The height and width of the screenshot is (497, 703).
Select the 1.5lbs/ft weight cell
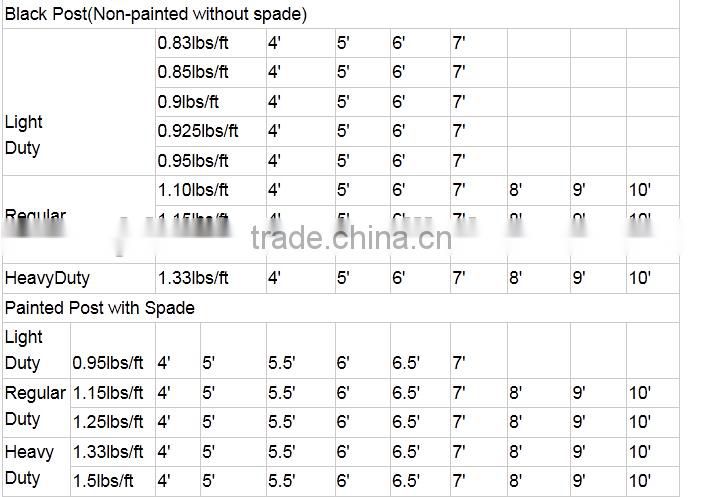pos(103,481)
